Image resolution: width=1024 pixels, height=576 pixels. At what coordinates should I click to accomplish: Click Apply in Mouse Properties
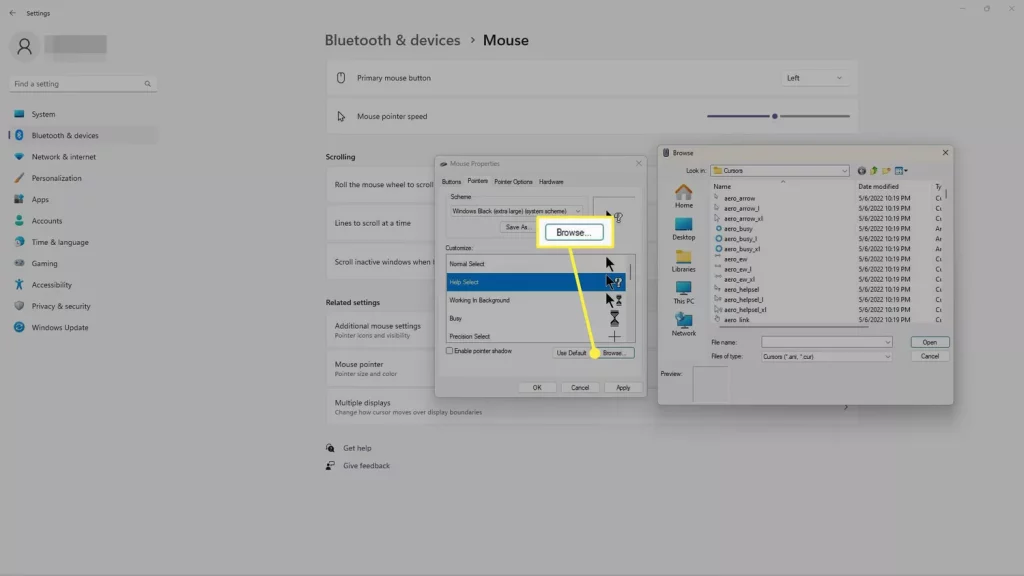click(623, 388)
